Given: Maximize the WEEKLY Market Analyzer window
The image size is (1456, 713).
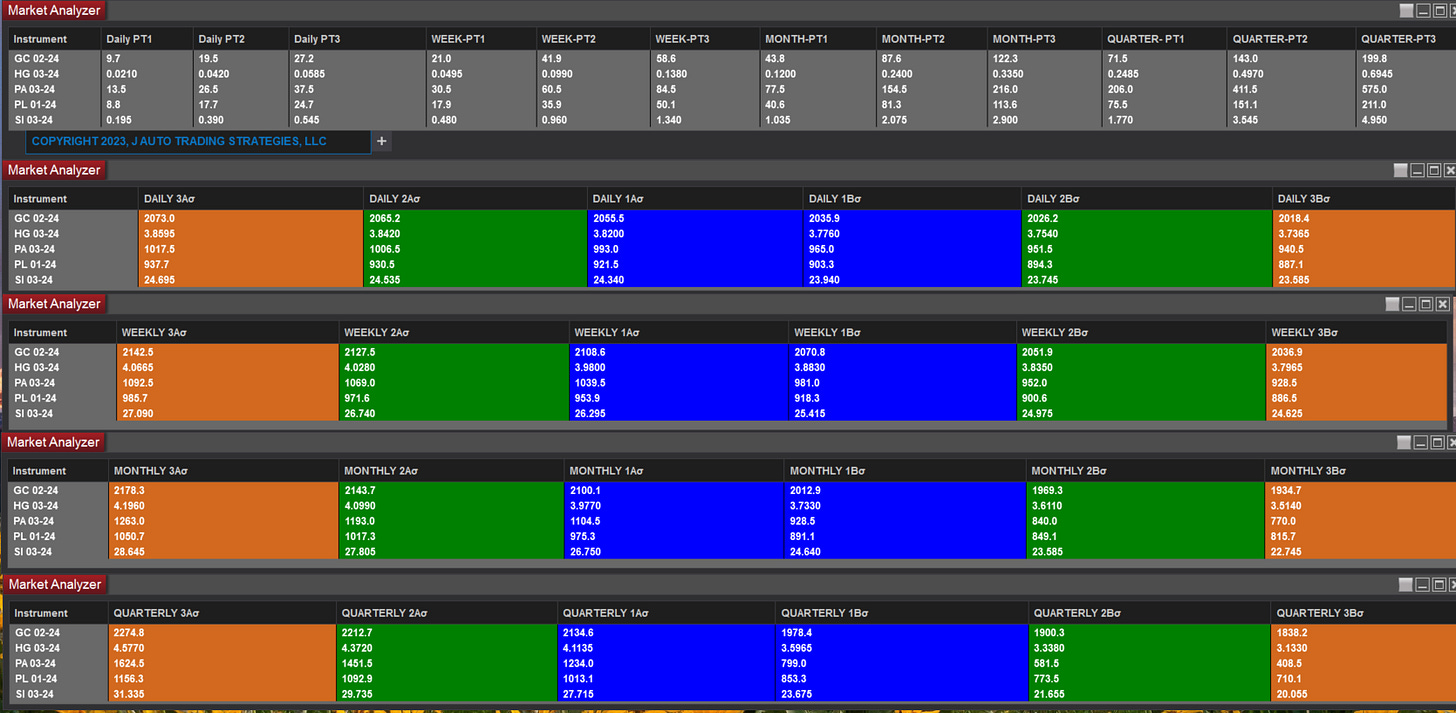Looking at the screenshot, I should (x=1425, y=304).
